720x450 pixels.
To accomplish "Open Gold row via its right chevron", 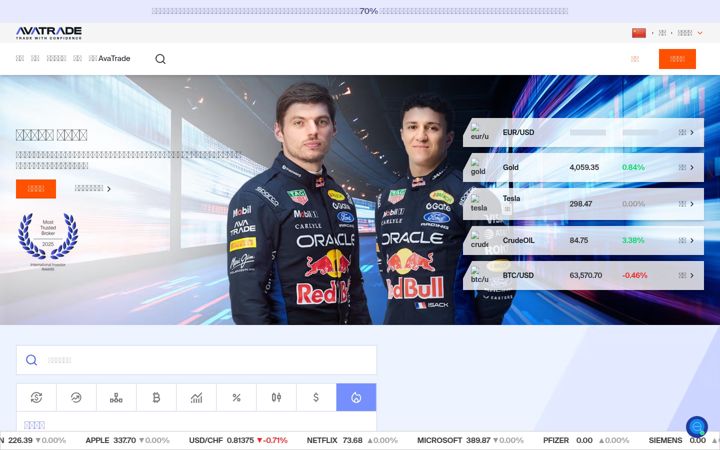I will (692, 168).
